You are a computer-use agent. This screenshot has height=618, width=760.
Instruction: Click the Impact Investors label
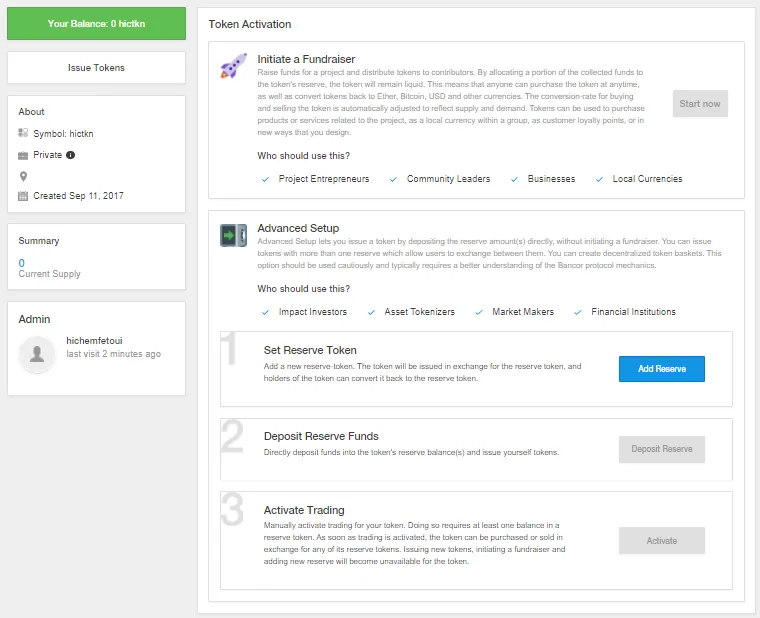tap(313, 312)
